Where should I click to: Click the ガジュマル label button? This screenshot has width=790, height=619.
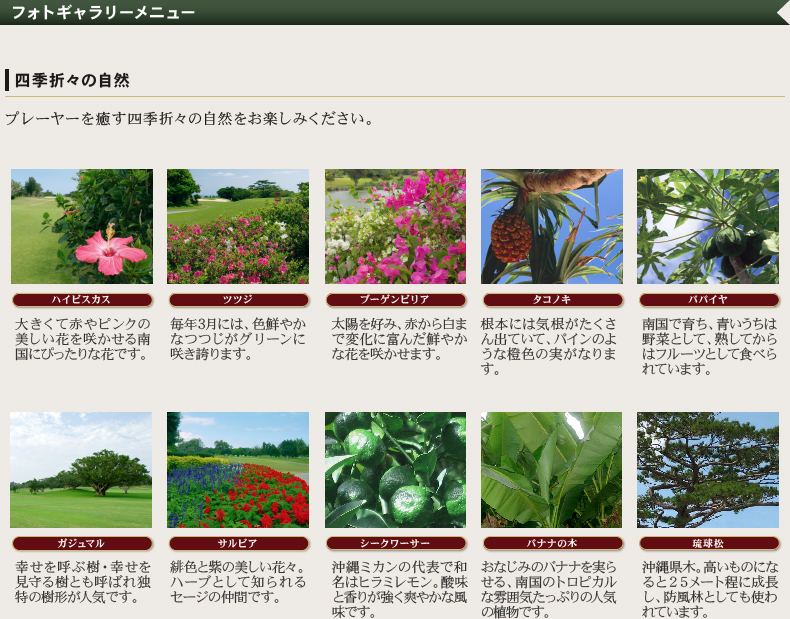click(x=82, y=543)
